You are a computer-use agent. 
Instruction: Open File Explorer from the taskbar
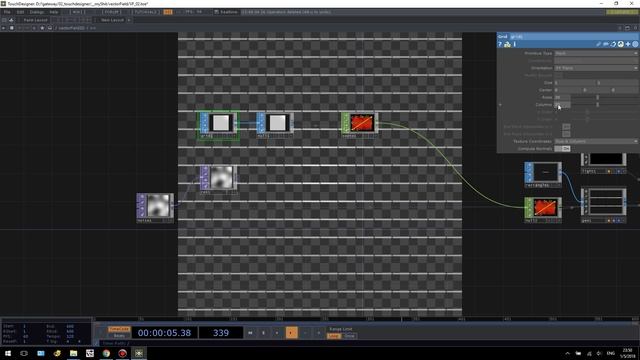pos(73,353)
